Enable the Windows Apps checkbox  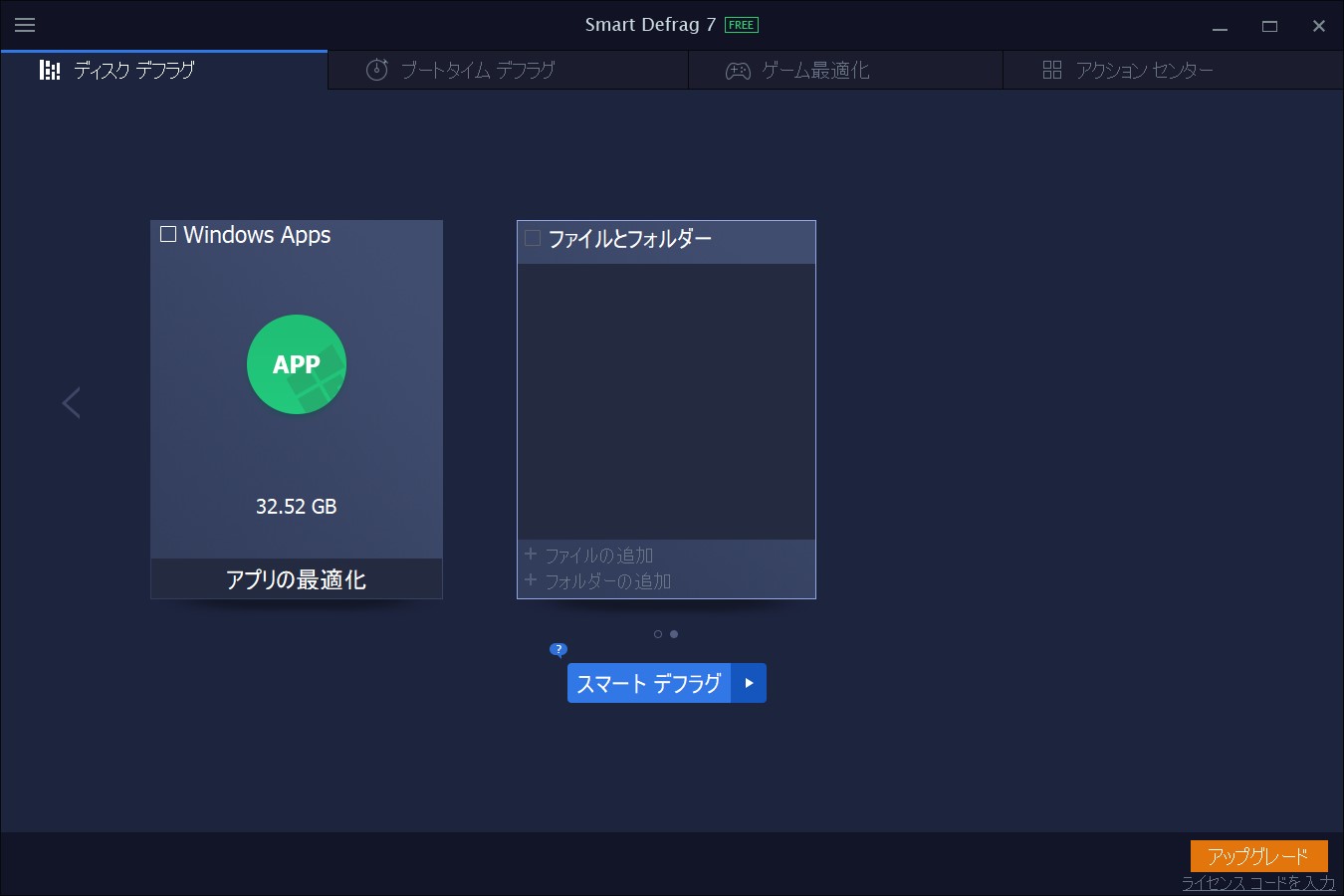pyautogui.click(x=167, y=234)
